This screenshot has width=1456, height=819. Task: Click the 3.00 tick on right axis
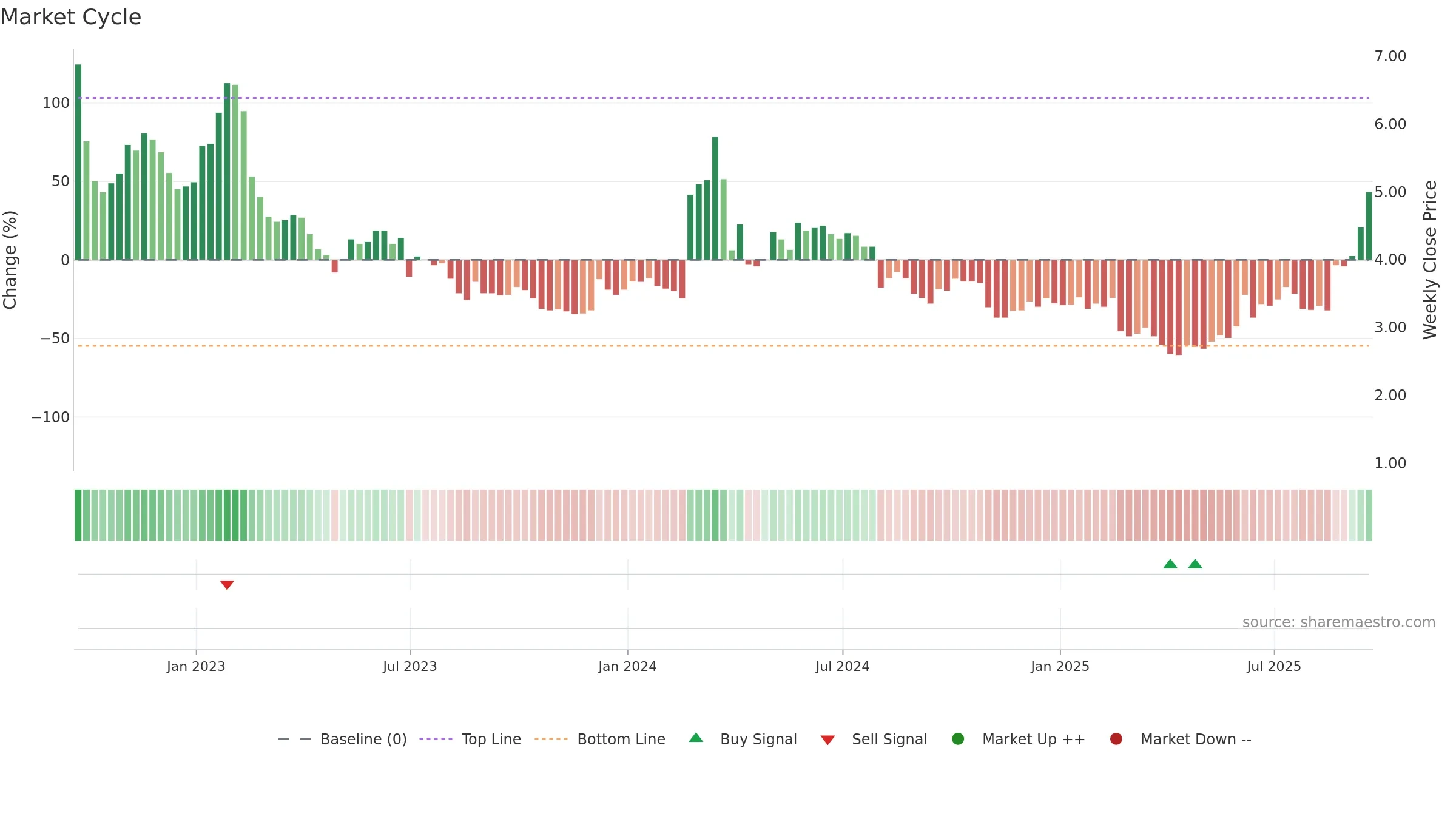[1390, 328]
